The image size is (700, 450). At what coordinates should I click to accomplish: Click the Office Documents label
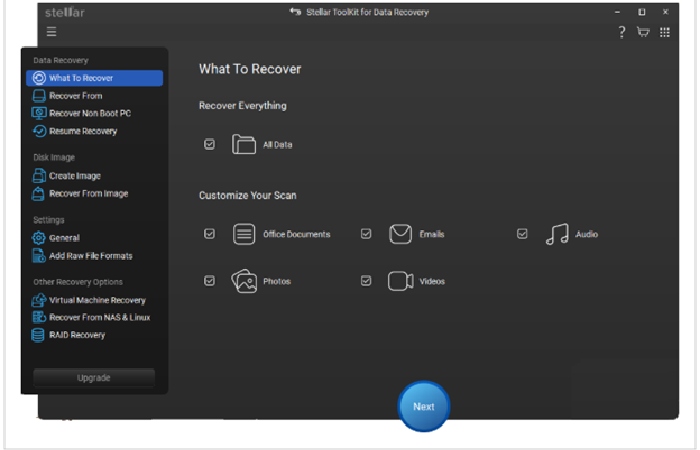click(296, 234)
